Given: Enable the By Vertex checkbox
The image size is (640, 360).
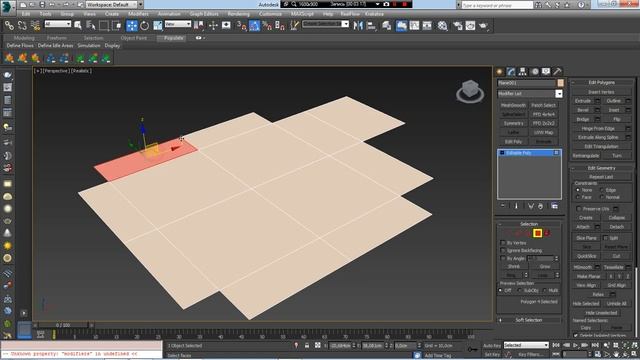Looking at the screenshot, I should (x=503, y=243).
